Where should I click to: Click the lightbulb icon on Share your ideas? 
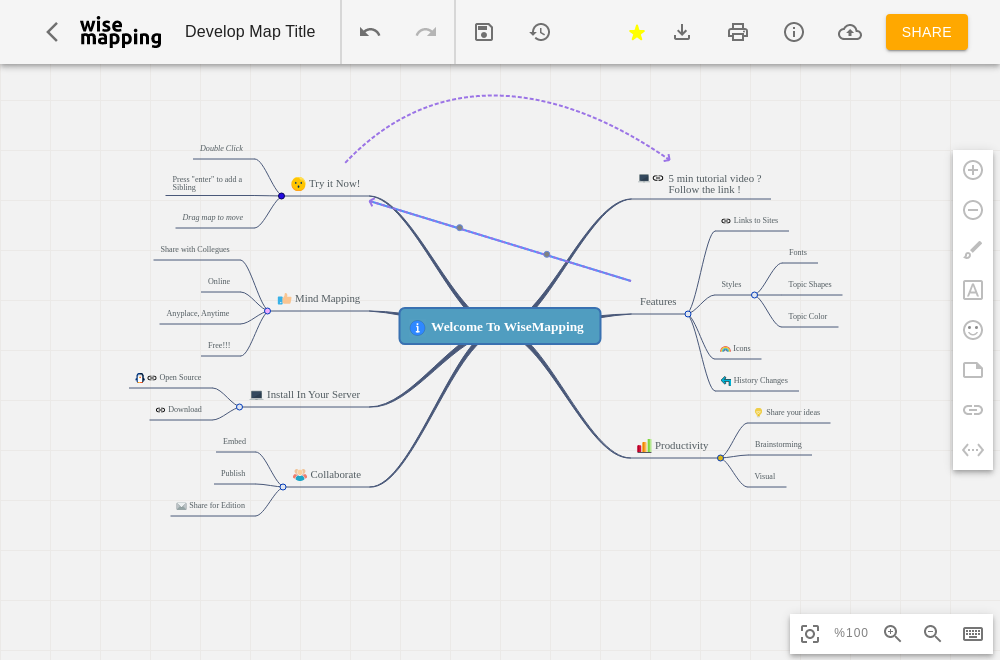[758, 413]
